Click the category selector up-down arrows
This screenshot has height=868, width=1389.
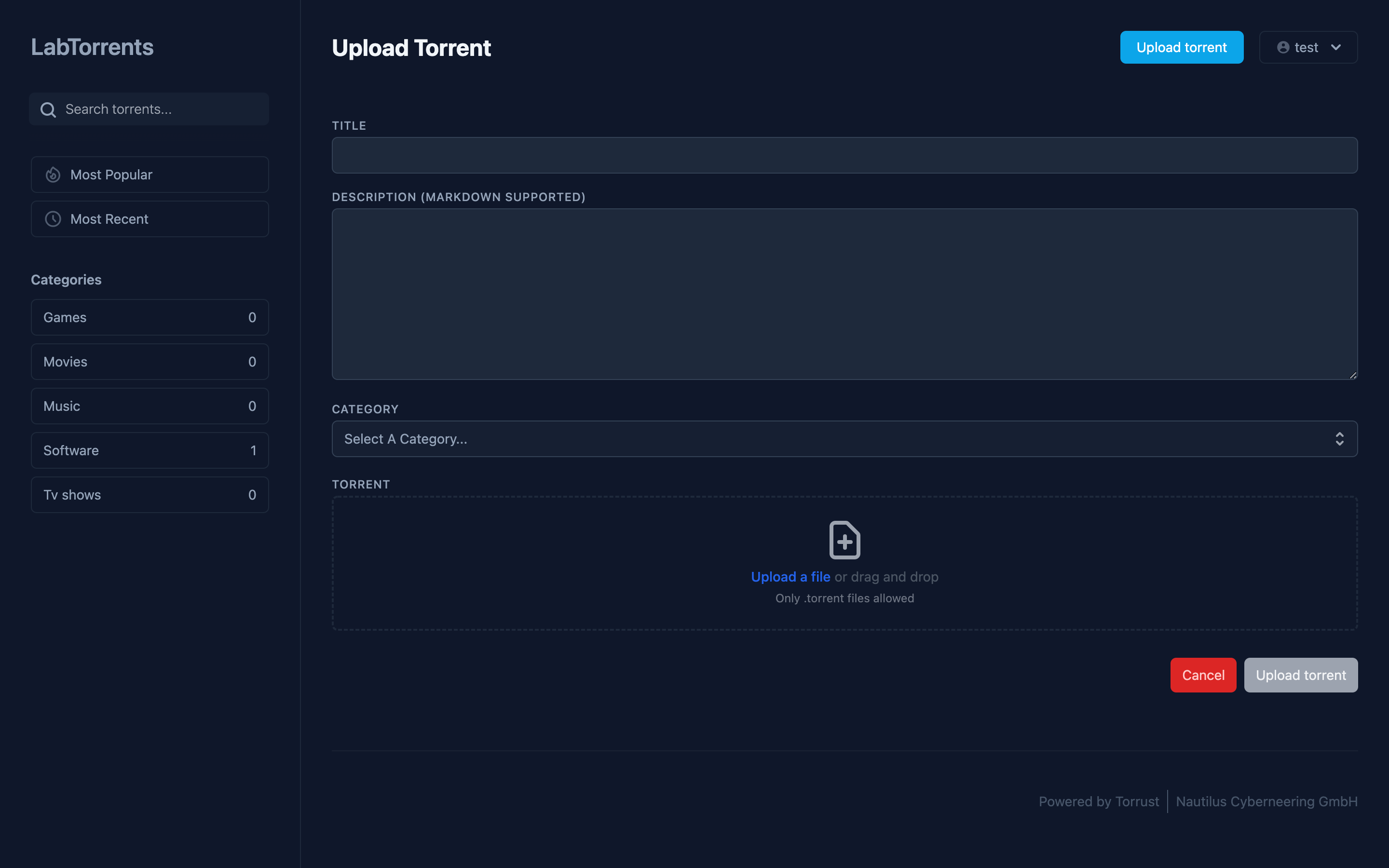[1339, 439]
